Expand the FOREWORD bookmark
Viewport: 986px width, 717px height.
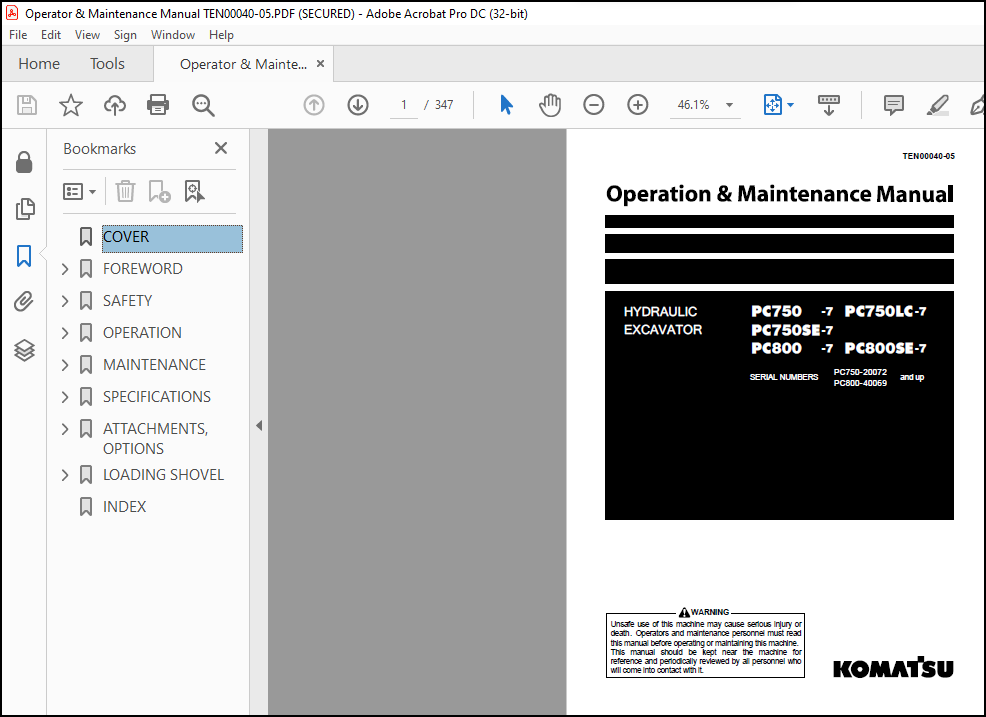click(65, 269)
